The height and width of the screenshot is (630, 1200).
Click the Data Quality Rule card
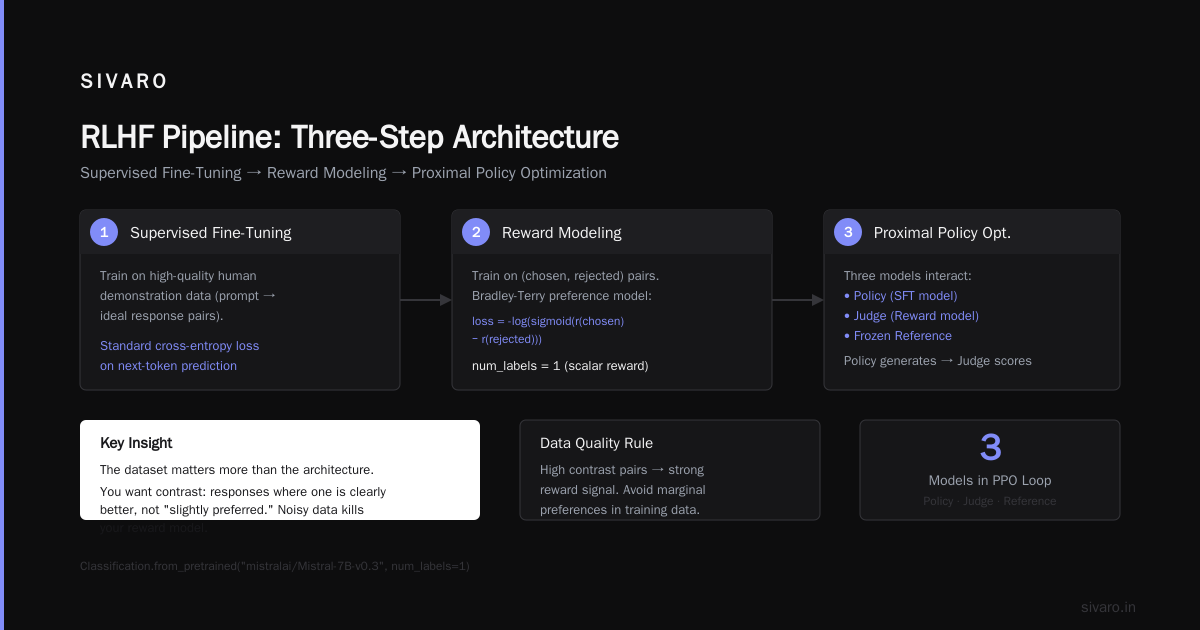[x=670, y=470]
